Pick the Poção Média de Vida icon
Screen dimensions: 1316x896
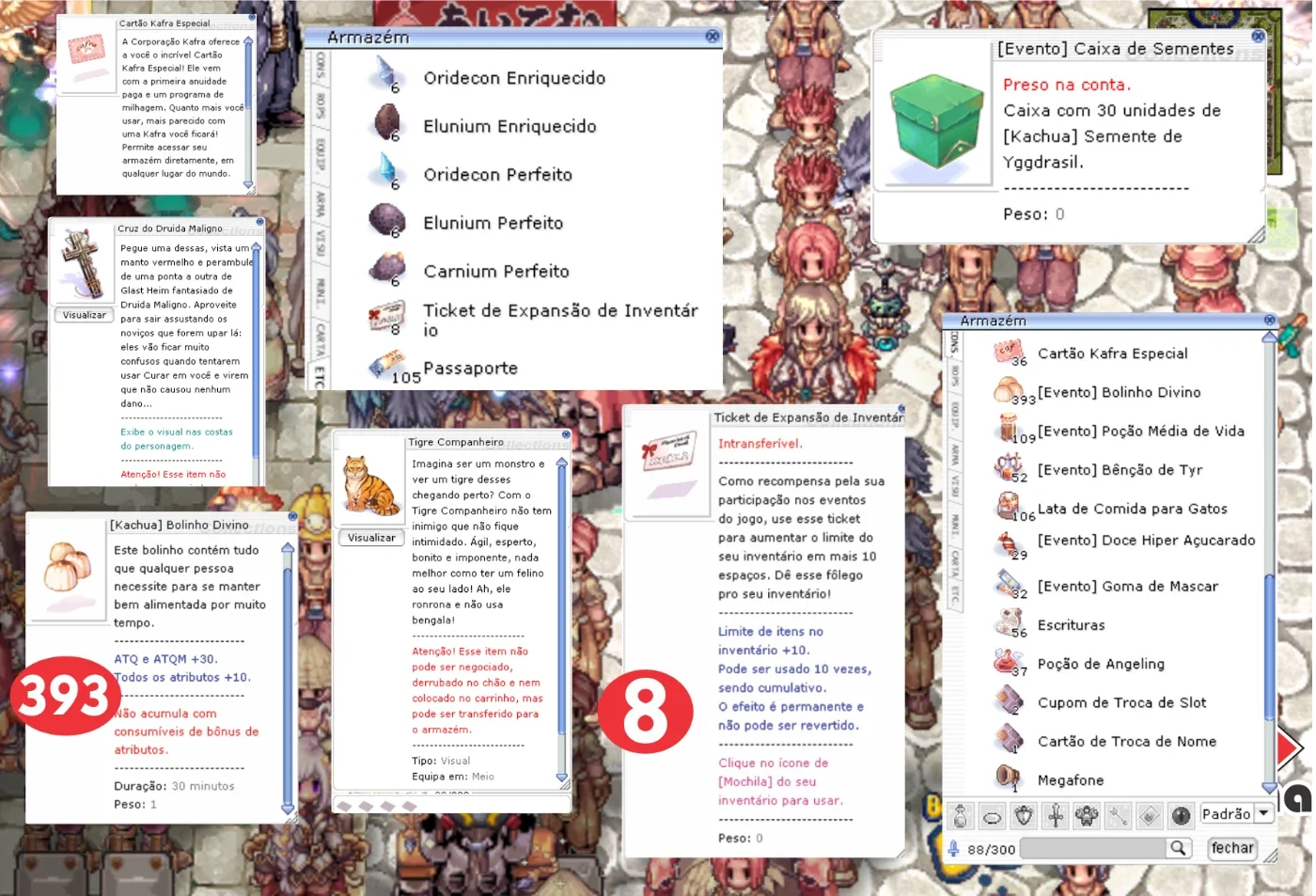1009,429
